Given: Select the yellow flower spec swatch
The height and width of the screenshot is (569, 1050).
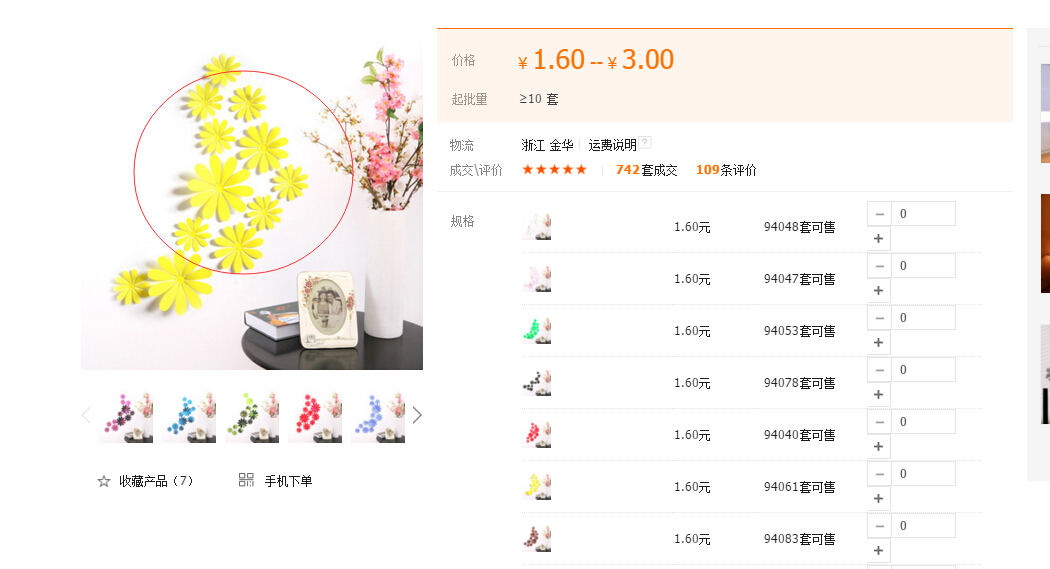Looking at the screenshot, I should 536,487.
